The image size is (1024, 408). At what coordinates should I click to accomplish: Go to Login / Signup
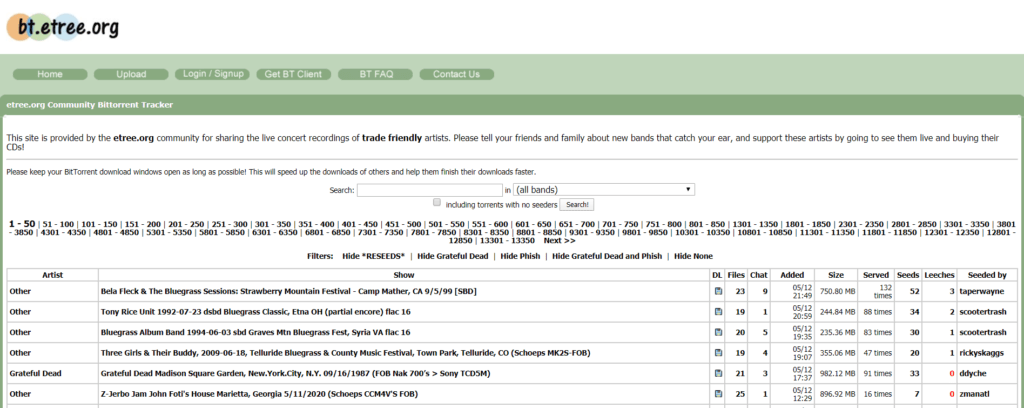point(213,74)
